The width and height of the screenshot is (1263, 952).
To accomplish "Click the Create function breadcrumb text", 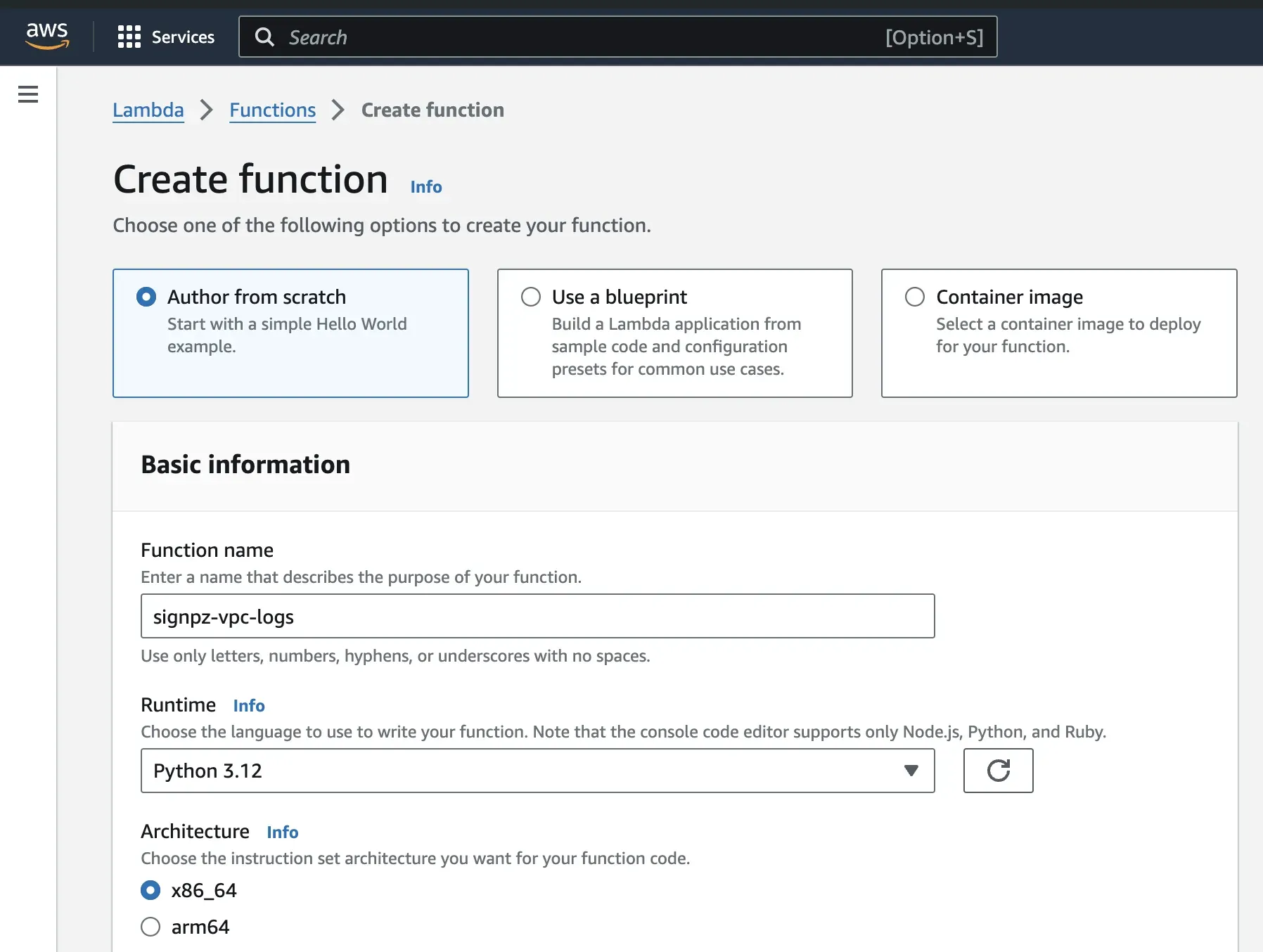I will (x=432, y=110).
